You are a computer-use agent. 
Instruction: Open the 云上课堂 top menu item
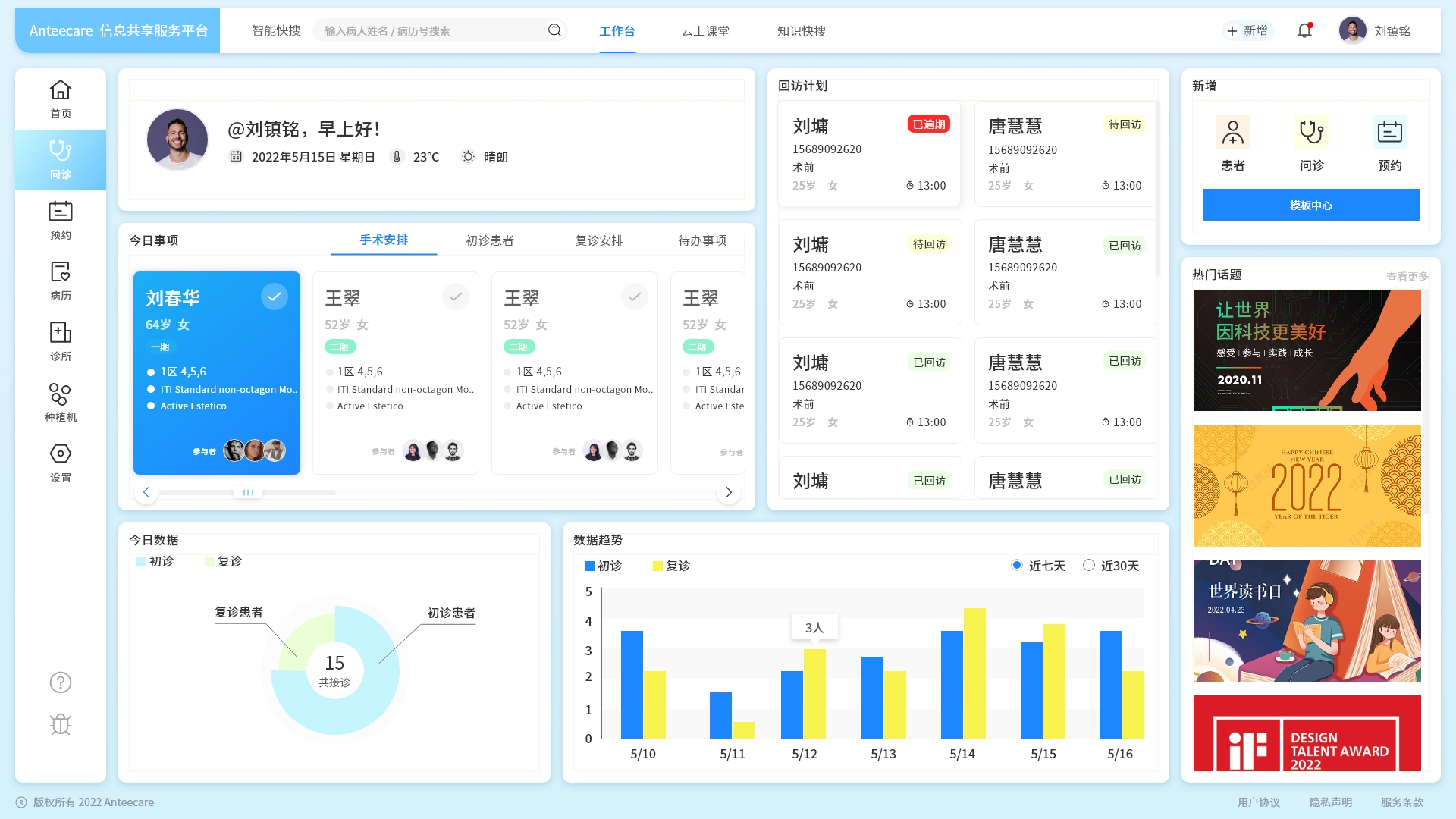704,31
